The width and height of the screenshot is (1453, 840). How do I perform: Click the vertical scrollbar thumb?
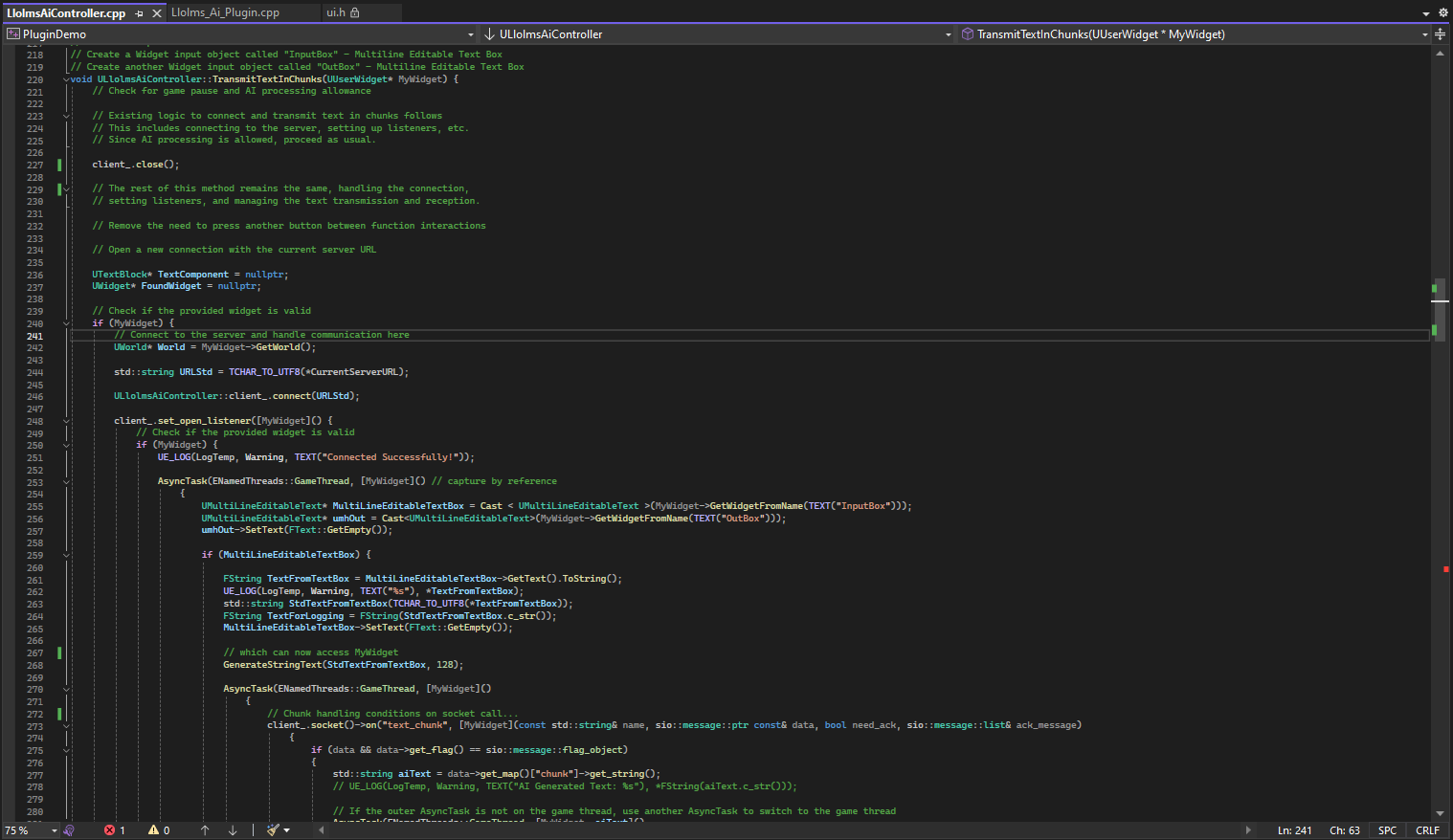point(1440,310)
